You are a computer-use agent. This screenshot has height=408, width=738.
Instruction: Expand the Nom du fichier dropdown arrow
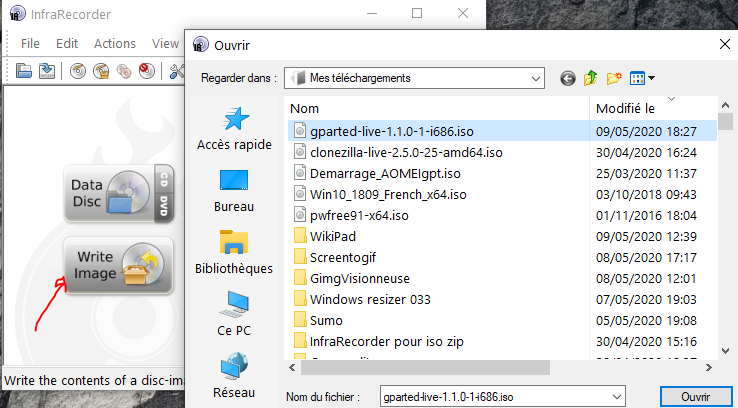point(617,397)
